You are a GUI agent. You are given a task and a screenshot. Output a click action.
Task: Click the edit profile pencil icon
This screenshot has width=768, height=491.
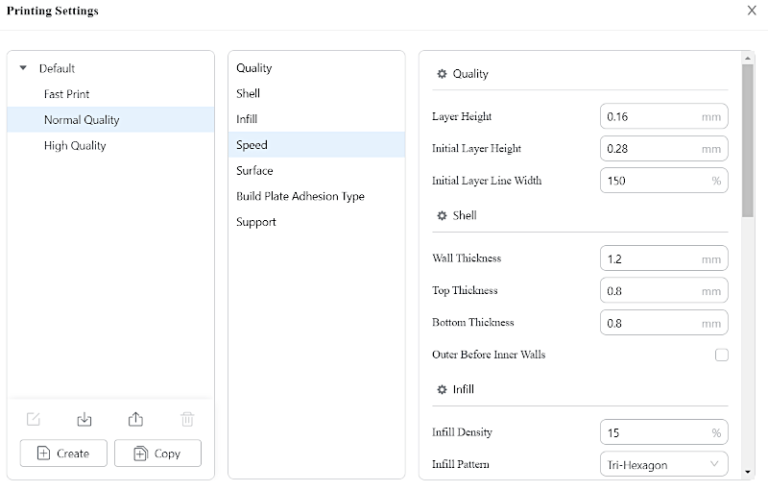coord(34,420)
